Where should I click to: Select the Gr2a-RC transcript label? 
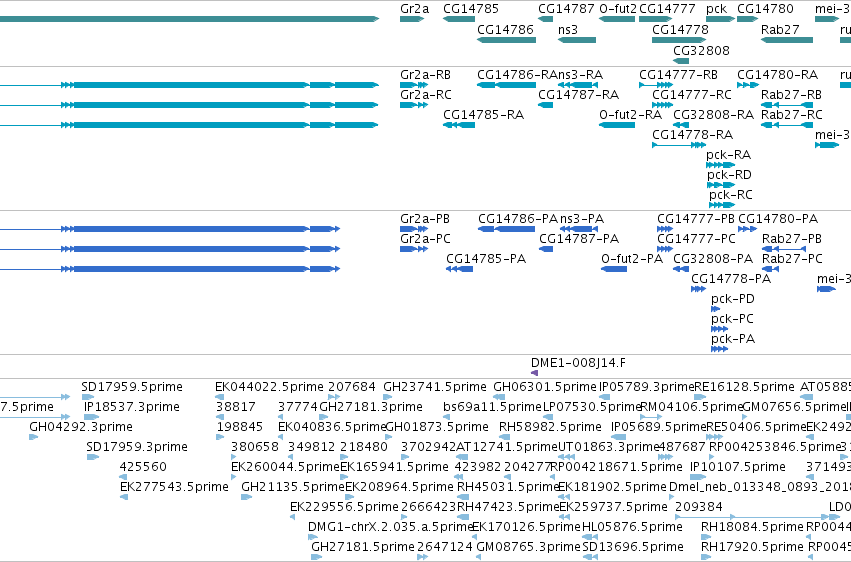426,95
